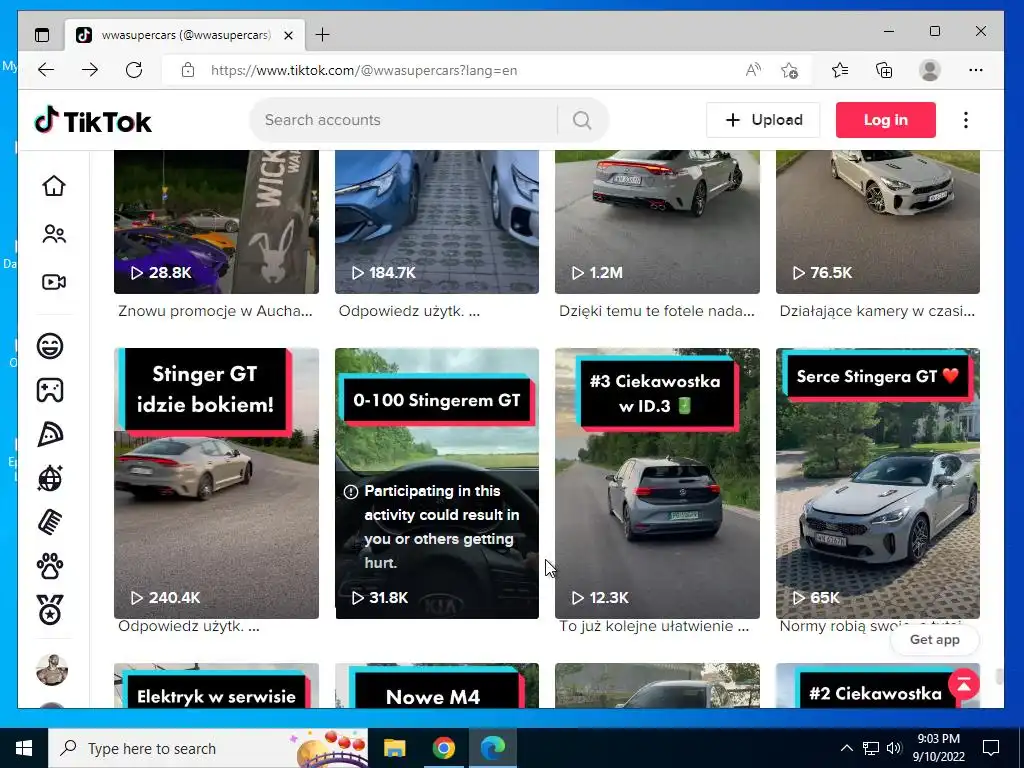The image size is (1024, 768).
Task: Click the TikTok logo
Action: pyautogui.click(x=93, y=121)
